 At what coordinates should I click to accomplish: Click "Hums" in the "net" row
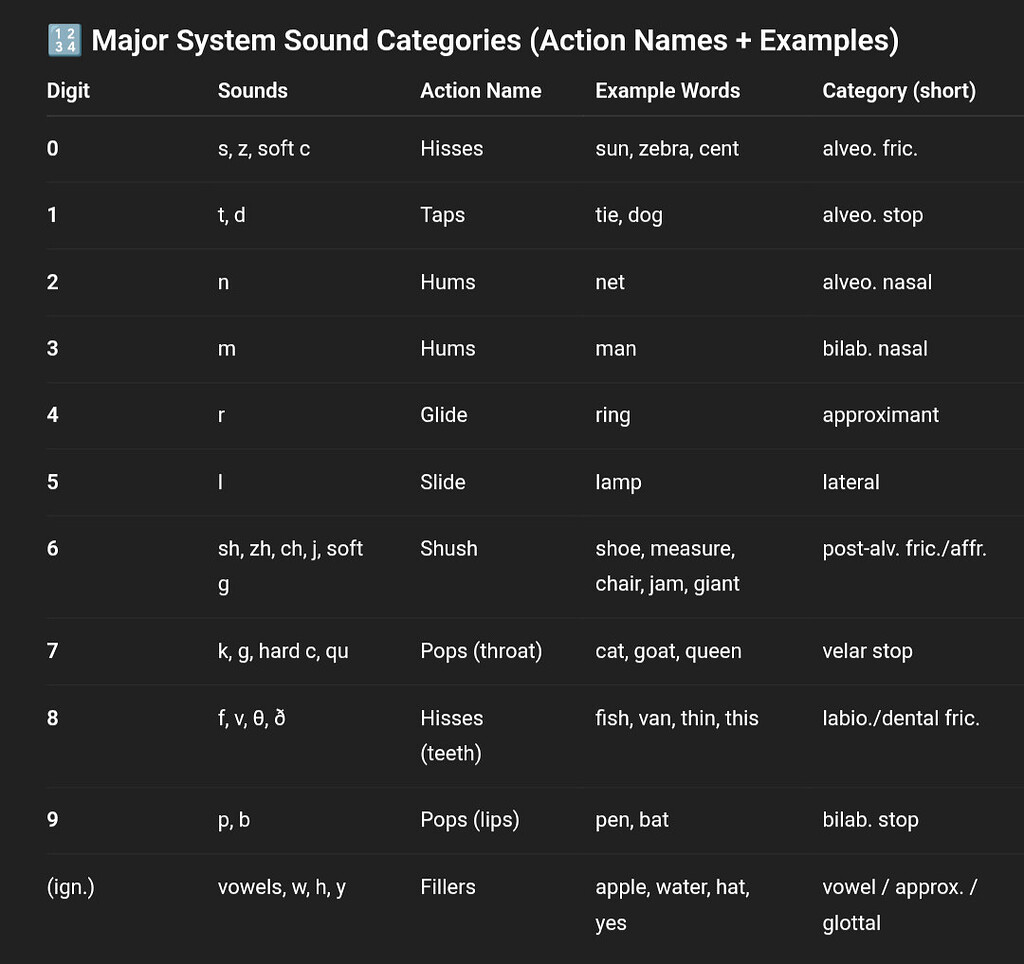tap(447, 282)
